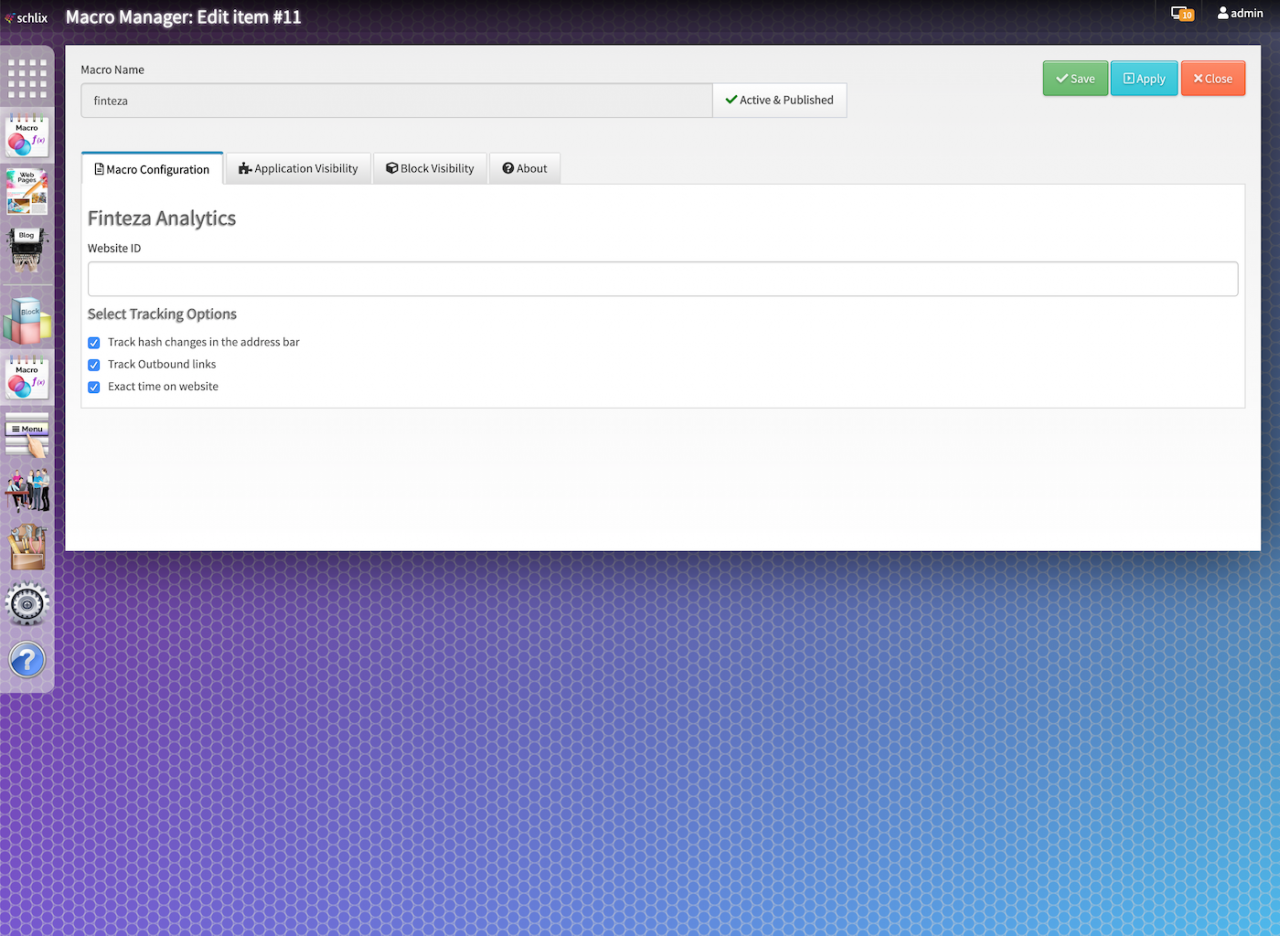The image size is (1280, 936).
Task: Uncheck Exact time on website
Action: click(x=94, y=387)
